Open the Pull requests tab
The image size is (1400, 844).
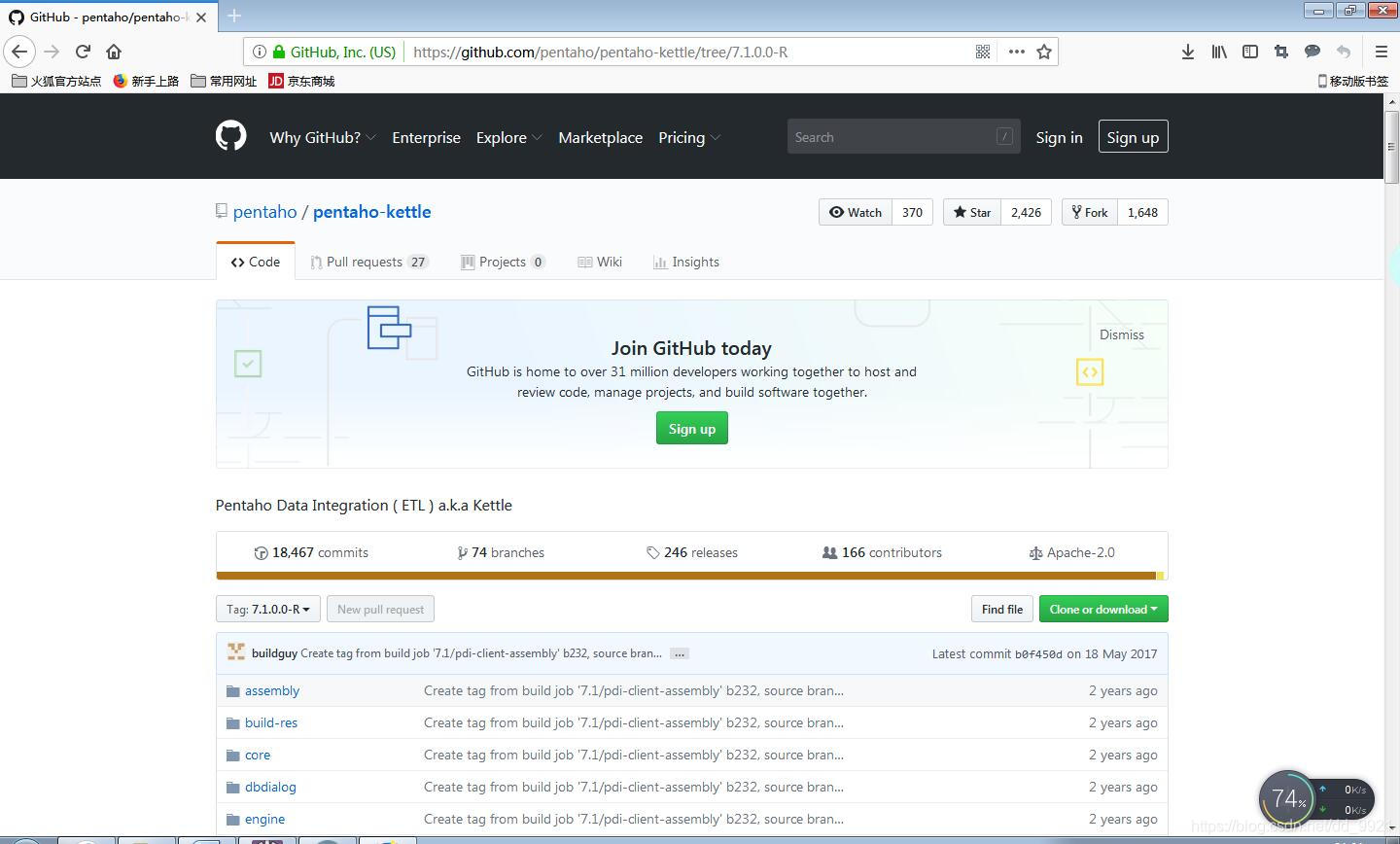point(369,262)
